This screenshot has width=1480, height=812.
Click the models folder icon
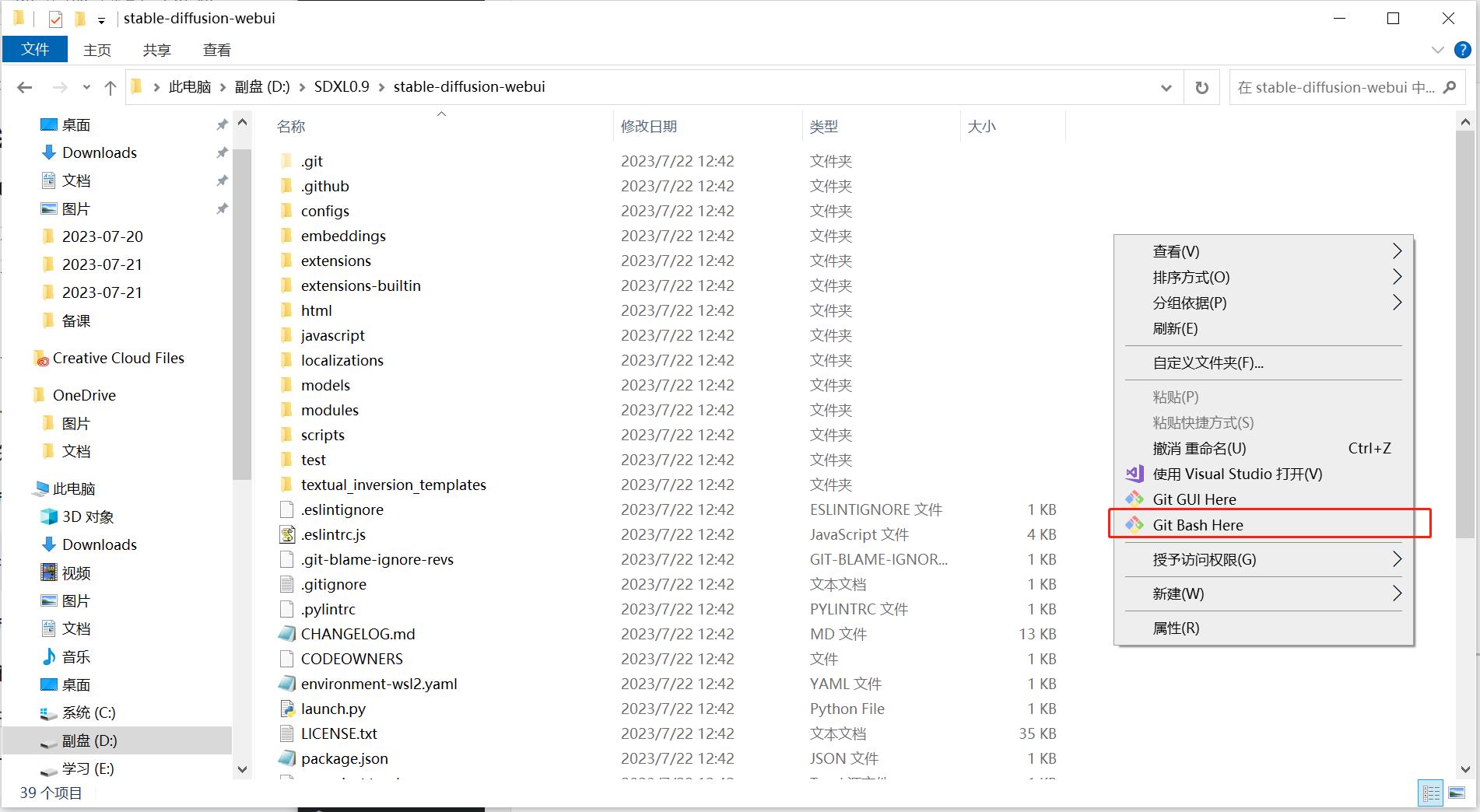click(287, 385)
